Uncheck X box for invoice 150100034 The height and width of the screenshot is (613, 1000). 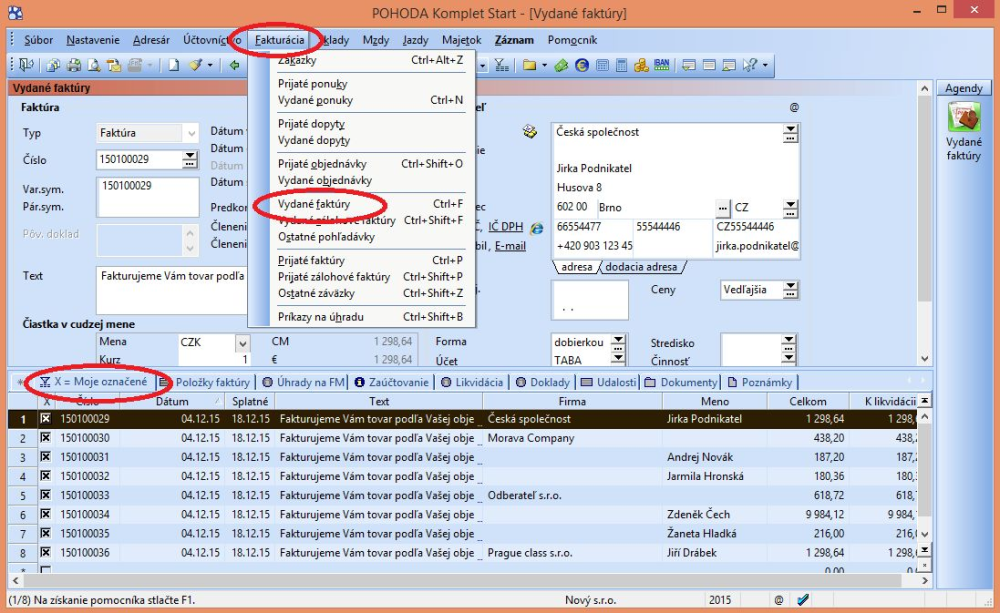pos(45,514)
